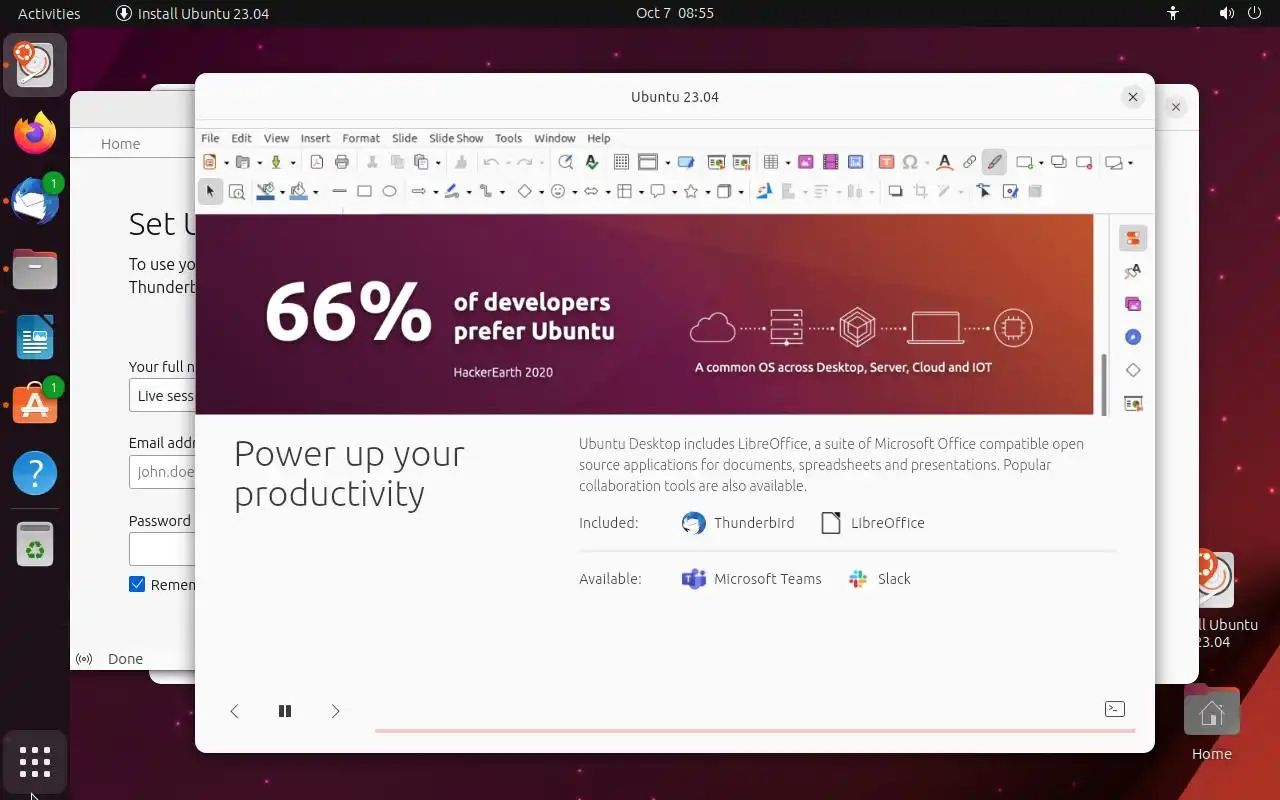Screen dimensions: 1280x800
Task: Open Firefox from the dock
Action: [35, 133]
